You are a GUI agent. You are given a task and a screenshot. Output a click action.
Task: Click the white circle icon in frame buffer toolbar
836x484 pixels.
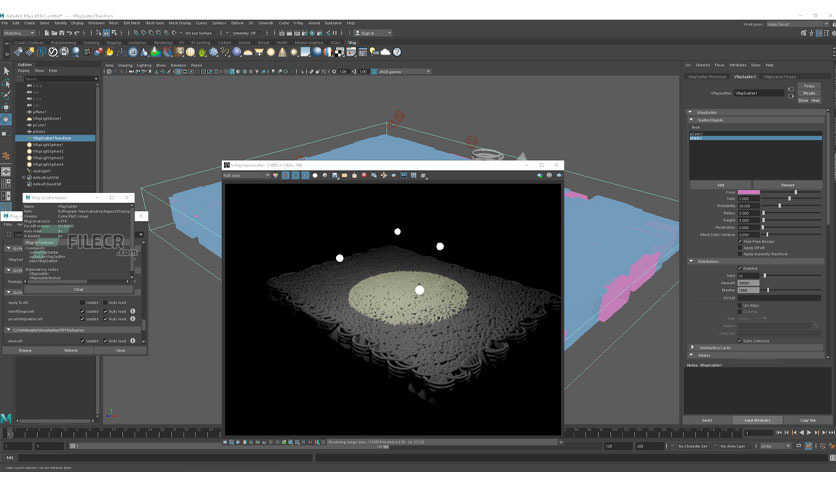pyautogui.click(x=315, y=175)
